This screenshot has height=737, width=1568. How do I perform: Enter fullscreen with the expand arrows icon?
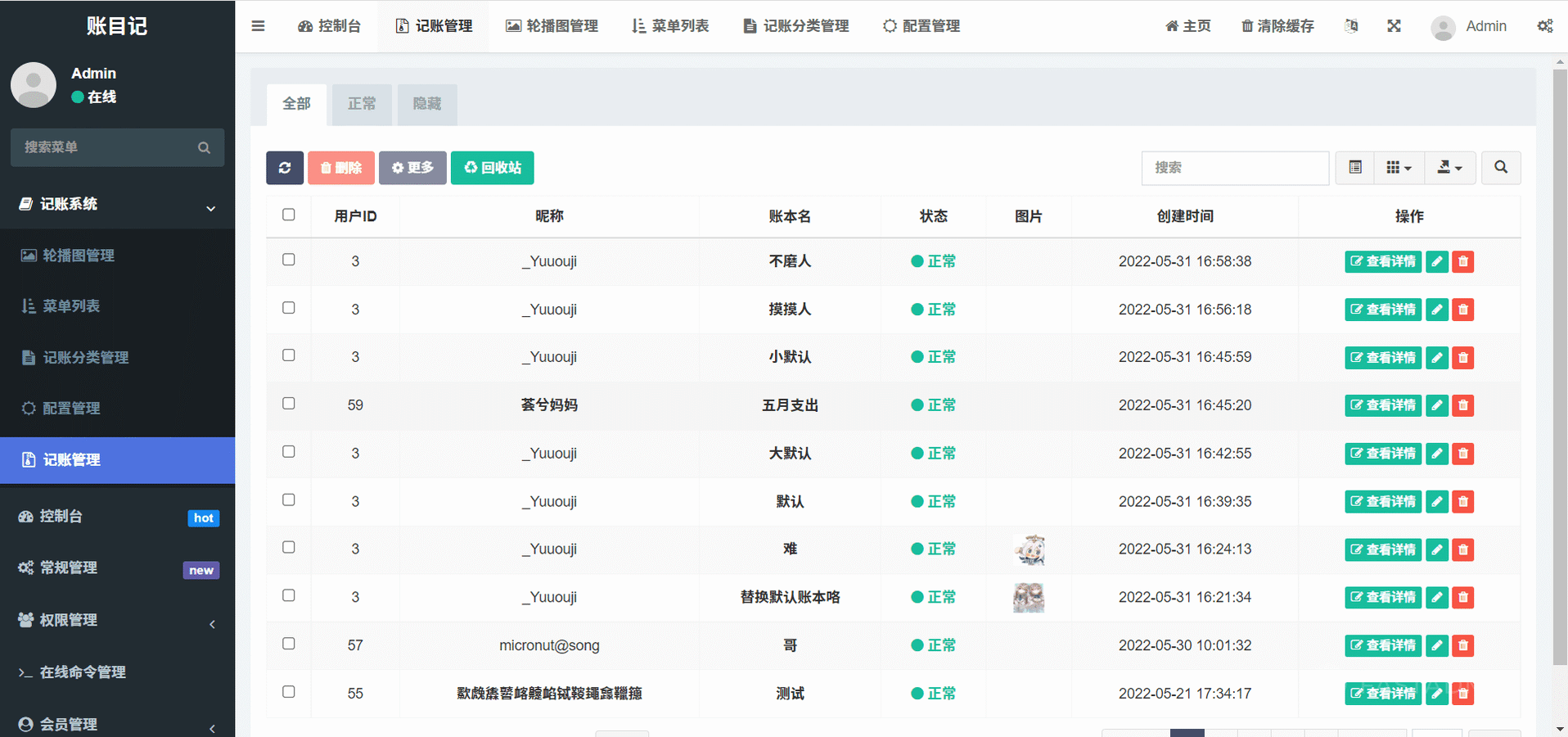tap(1394, 26)
